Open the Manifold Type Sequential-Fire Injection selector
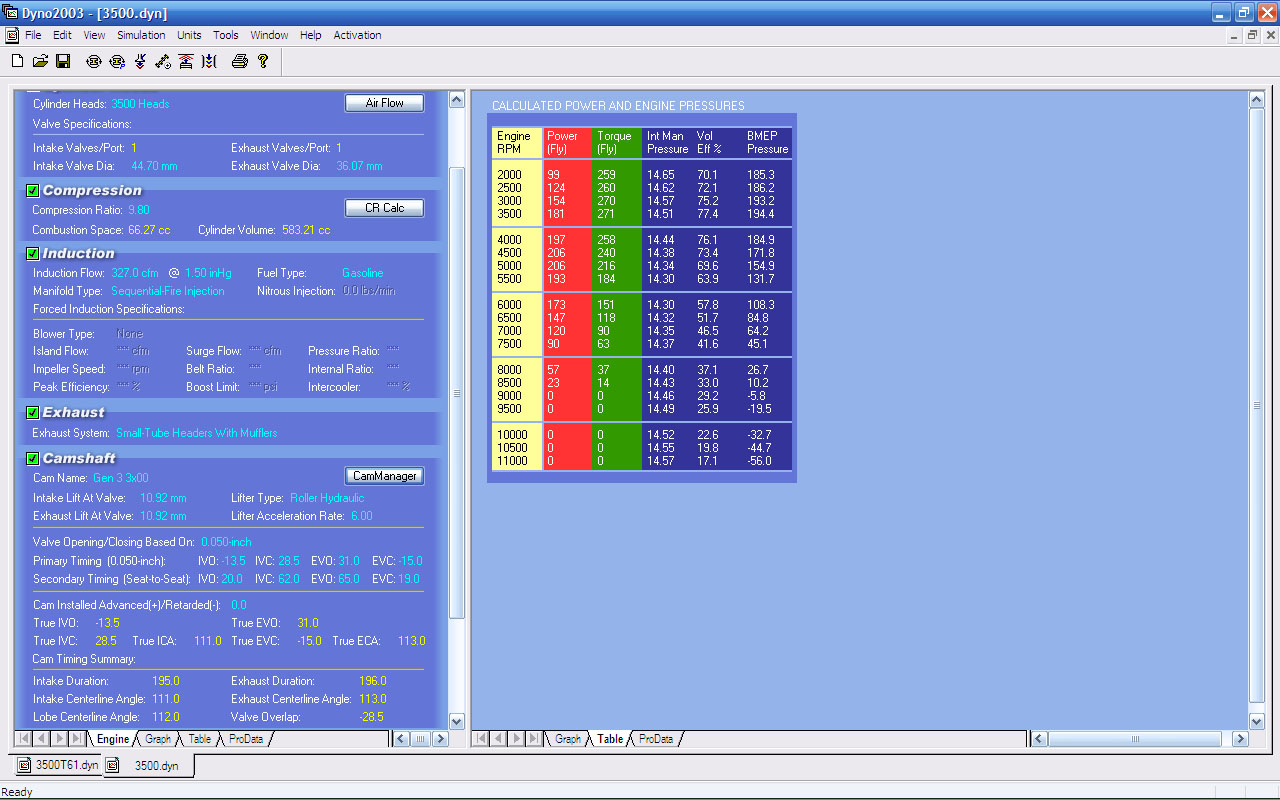 [x=167, y=291]
